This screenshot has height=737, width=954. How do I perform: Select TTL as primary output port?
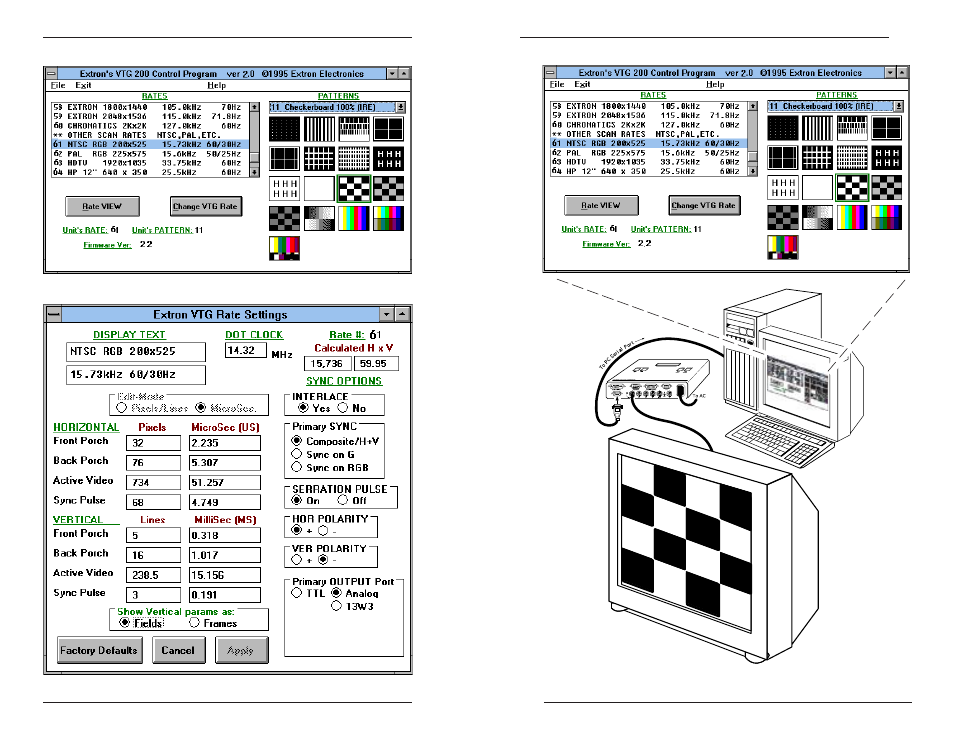296,593
